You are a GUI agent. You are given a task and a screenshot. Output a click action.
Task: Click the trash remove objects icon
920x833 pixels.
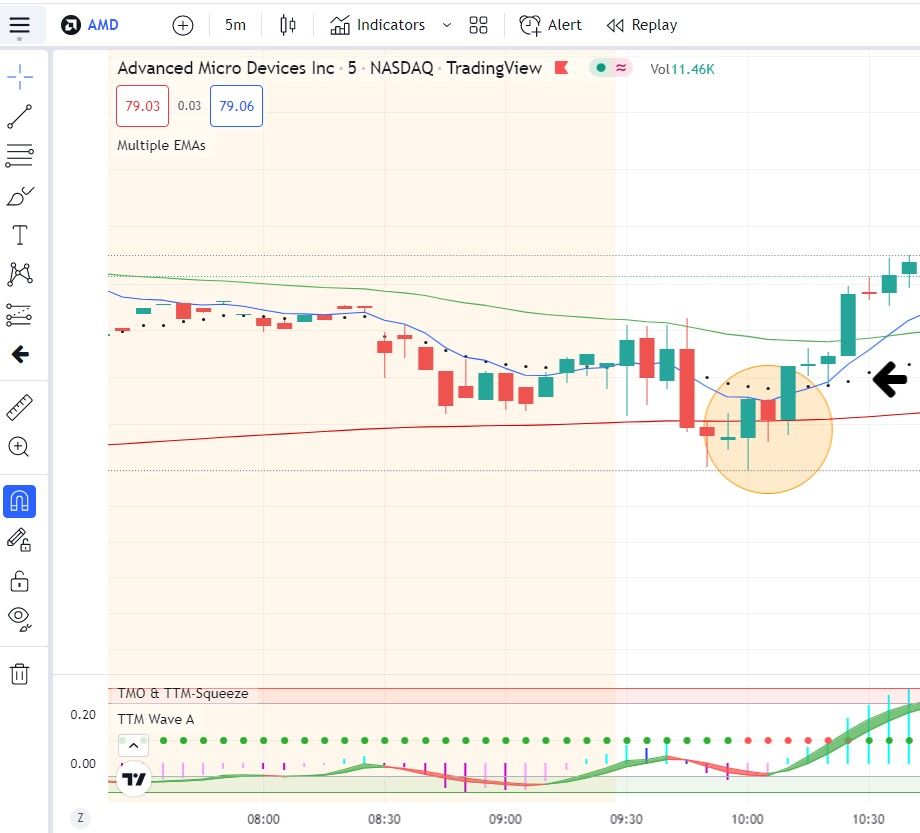click(x=19, y=674)
